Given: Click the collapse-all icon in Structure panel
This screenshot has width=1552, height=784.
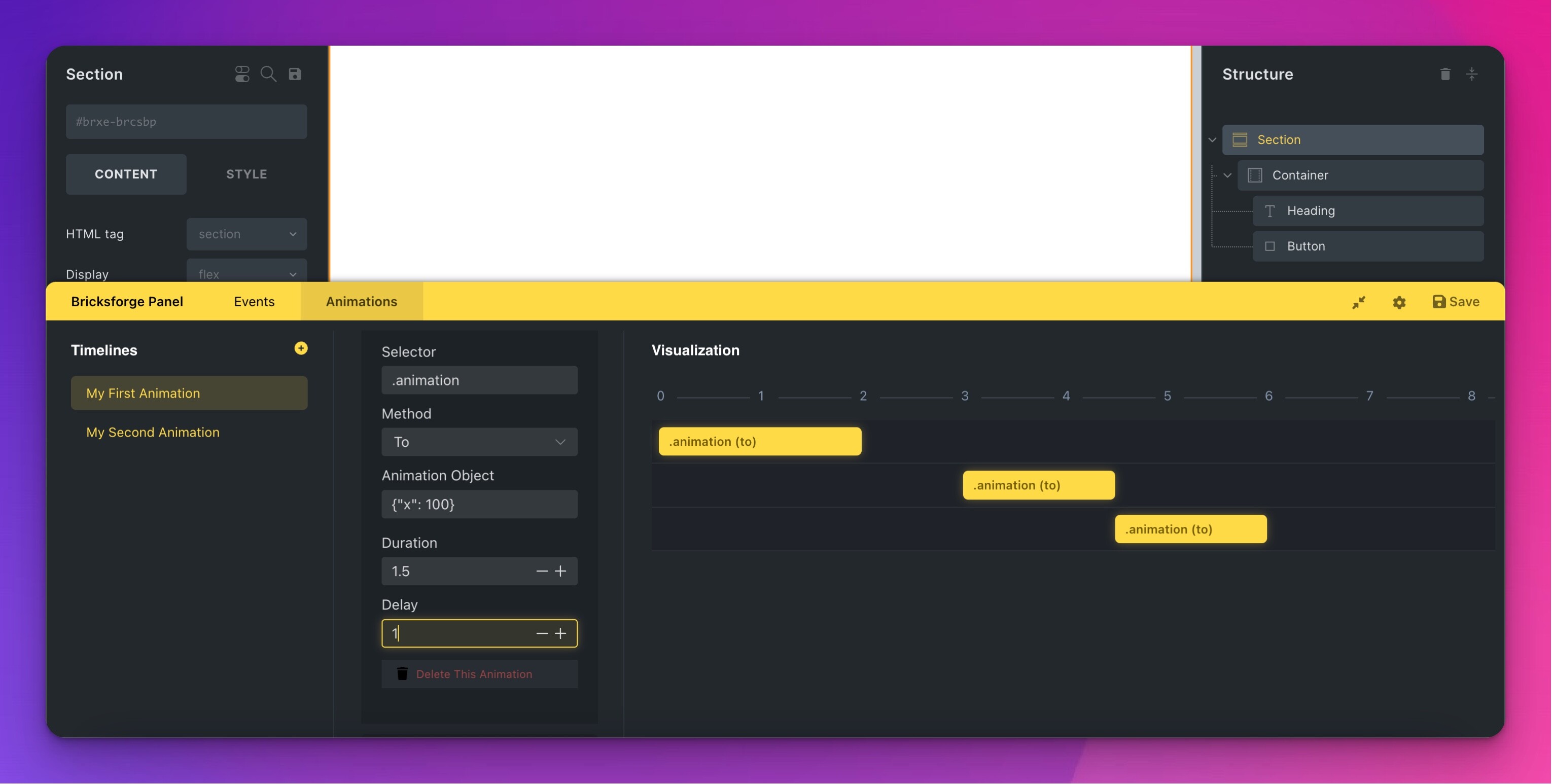Looking at the screenshot, I should (1471, 74).
